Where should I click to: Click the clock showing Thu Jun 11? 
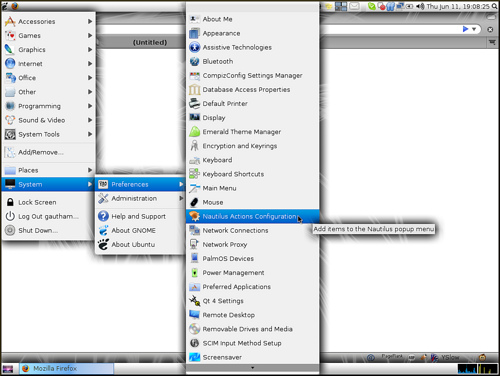[x=458, y=6]
